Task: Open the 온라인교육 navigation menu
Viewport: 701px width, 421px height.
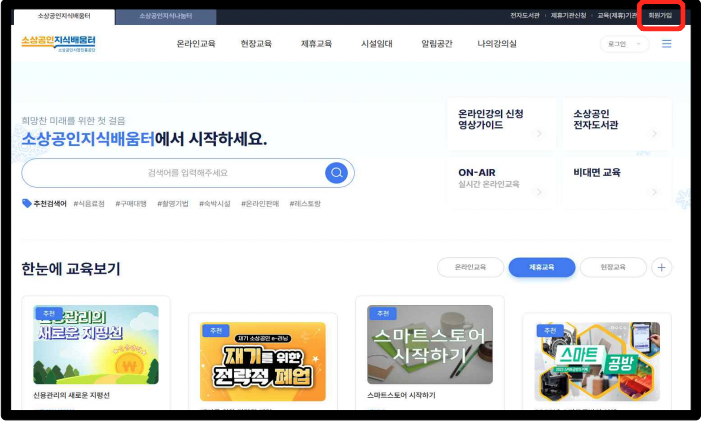Action: (x=196, y=44)
